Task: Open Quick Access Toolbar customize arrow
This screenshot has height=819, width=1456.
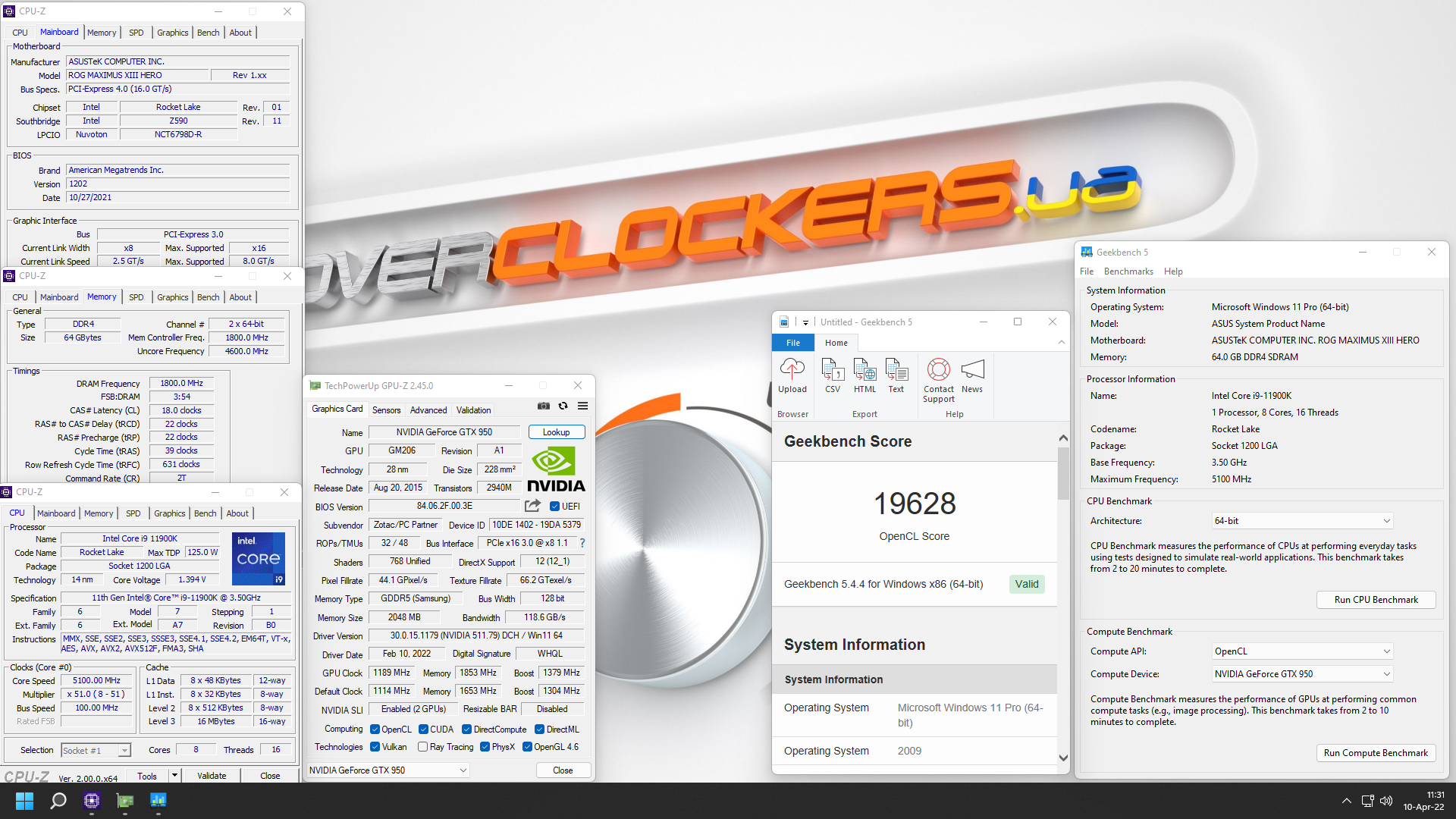Action: [805, 322]
